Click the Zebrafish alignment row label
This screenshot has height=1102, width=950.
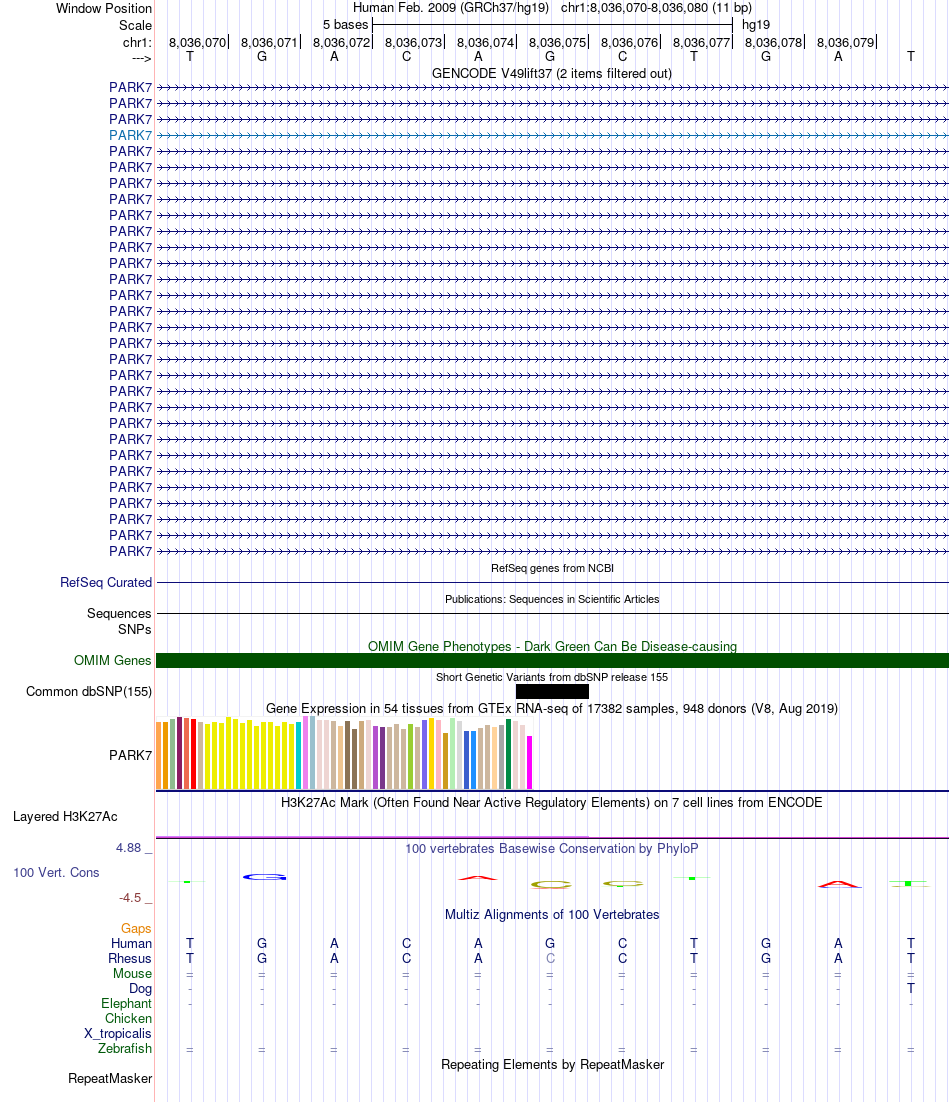(125, 1048)
